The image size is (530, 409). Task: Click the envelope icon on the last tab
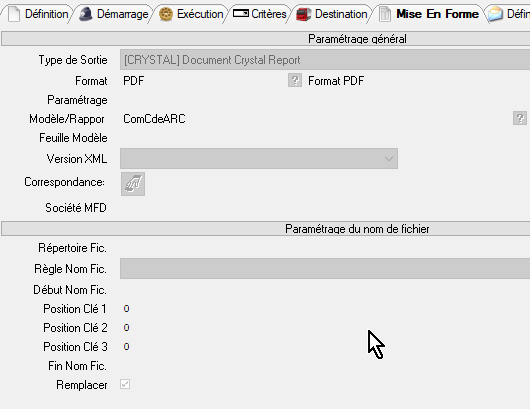[x=495, y=15]
